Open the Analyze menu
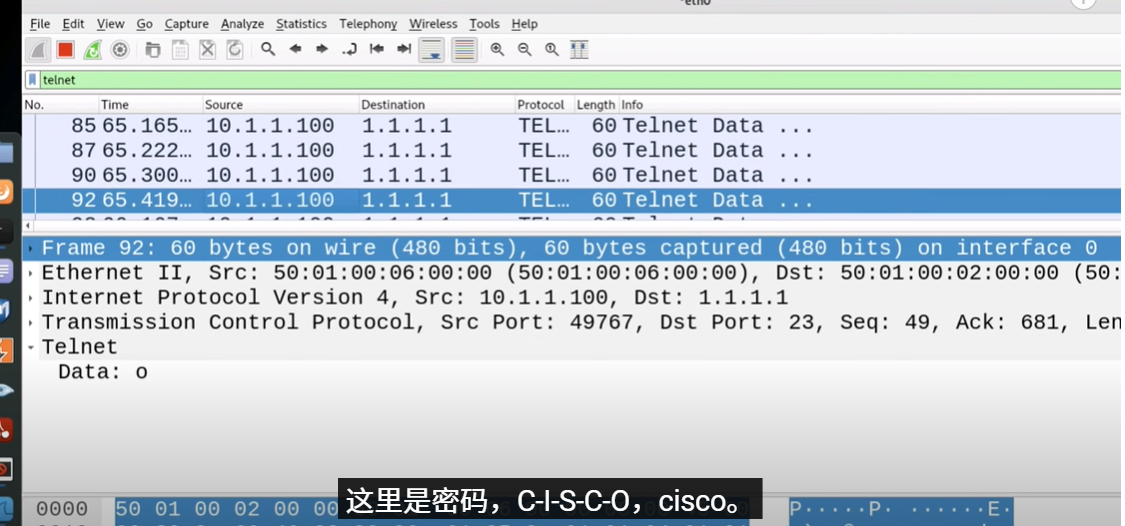 242,24
